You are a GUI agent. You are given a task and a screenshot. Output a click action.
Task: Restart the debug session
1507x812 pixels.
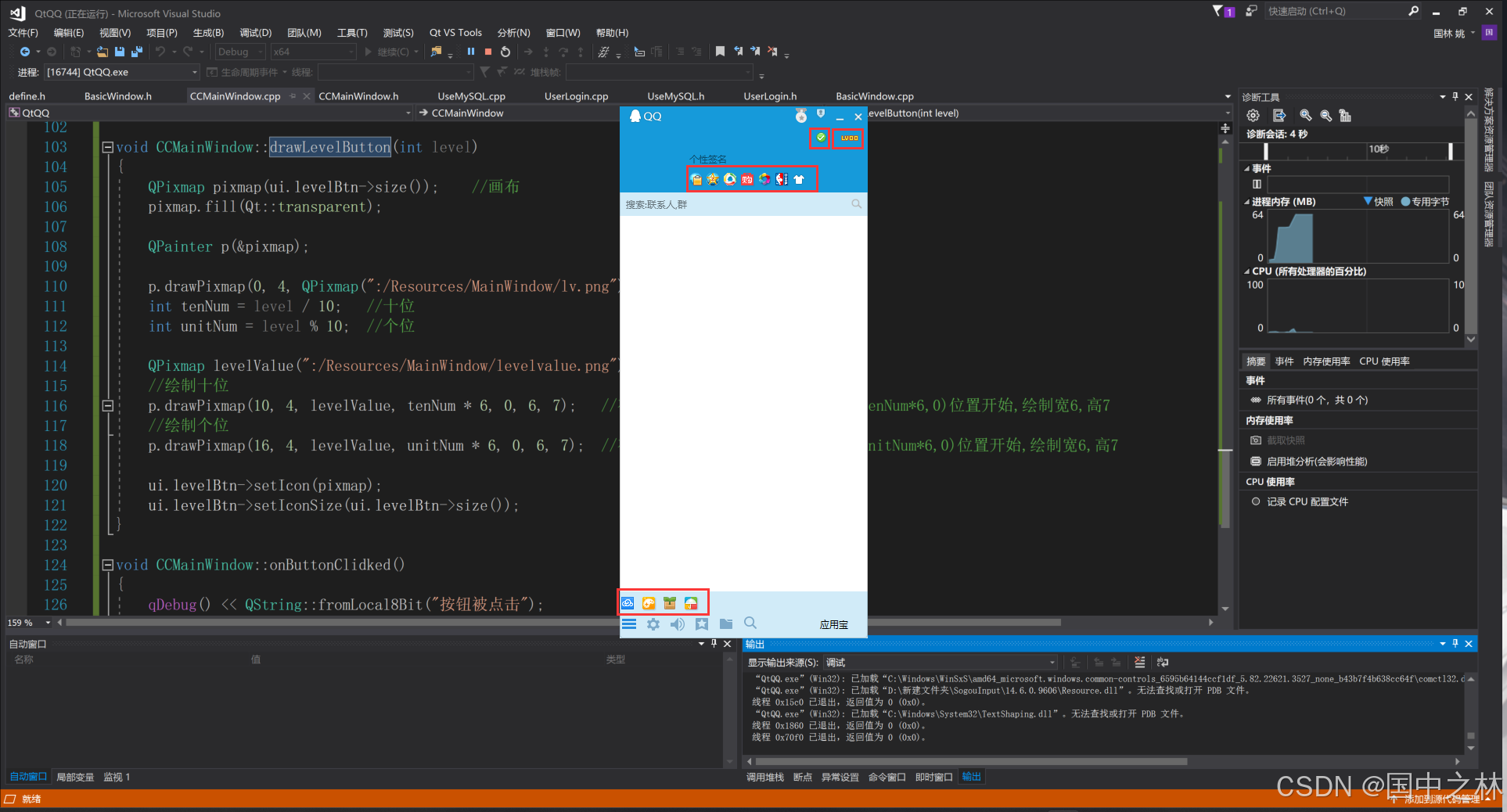[505, 52]
